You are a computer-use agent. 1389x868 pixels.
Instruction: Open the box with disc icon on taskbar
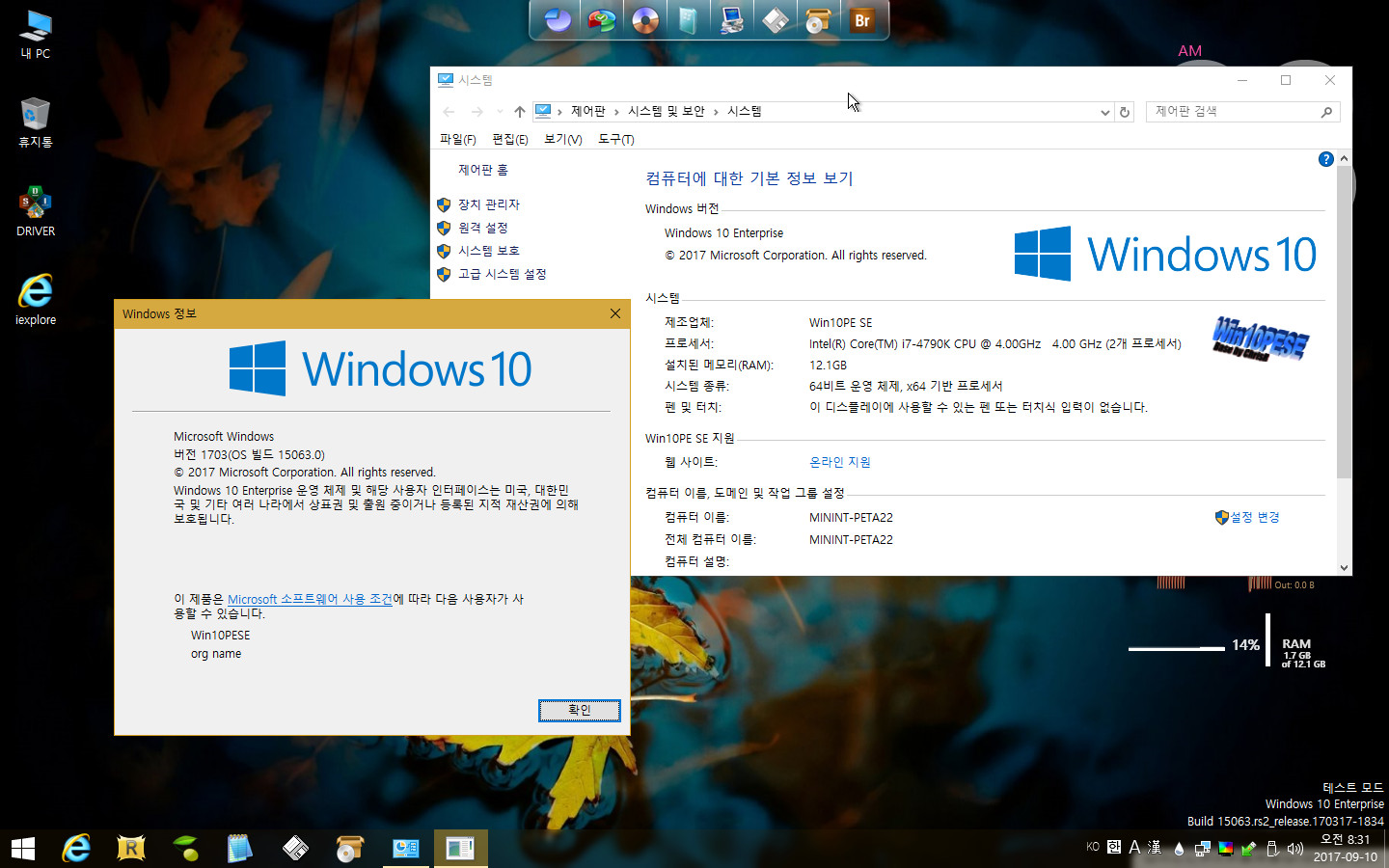click(349, 849)
